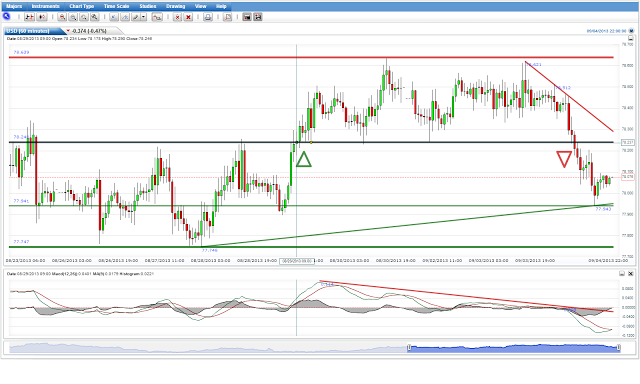Open the Instruments menu
Image resolution: width=640 pixels, height=384 pixels.
click(x=46, y=6)
